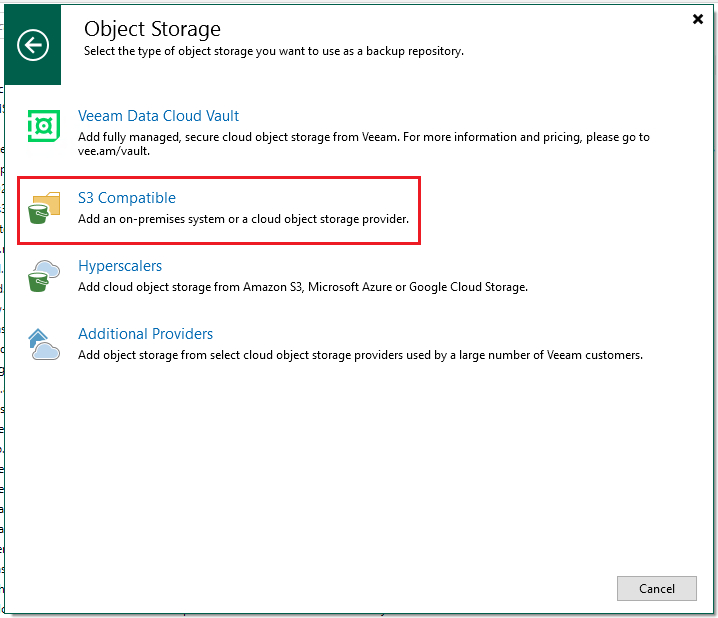718x618 pixels.
Task: Go back using the arrow icon
Action: point(33,45)
